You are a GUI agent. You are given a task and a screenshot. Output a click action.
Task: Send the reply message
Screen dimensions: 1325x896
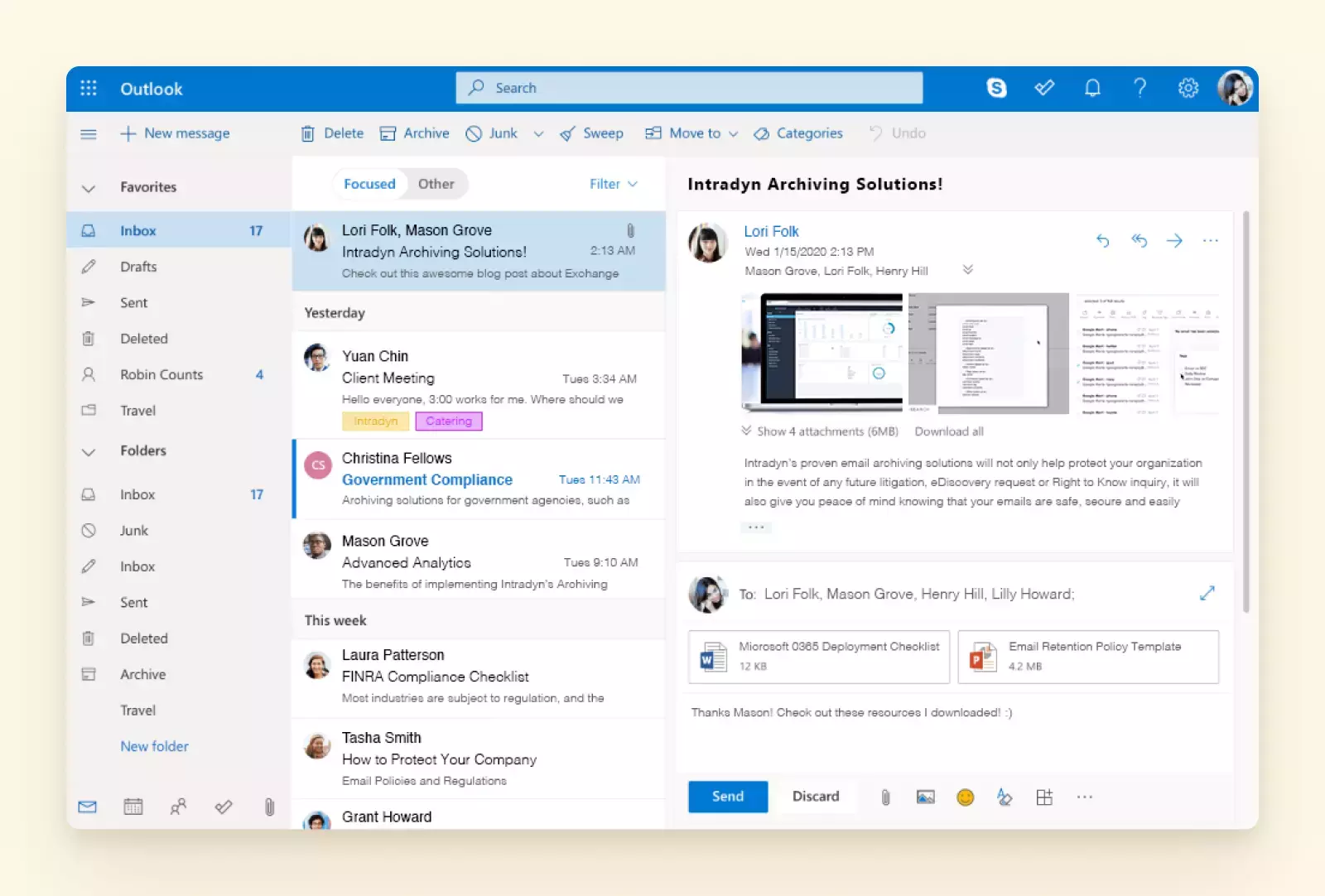coord(727,796)
